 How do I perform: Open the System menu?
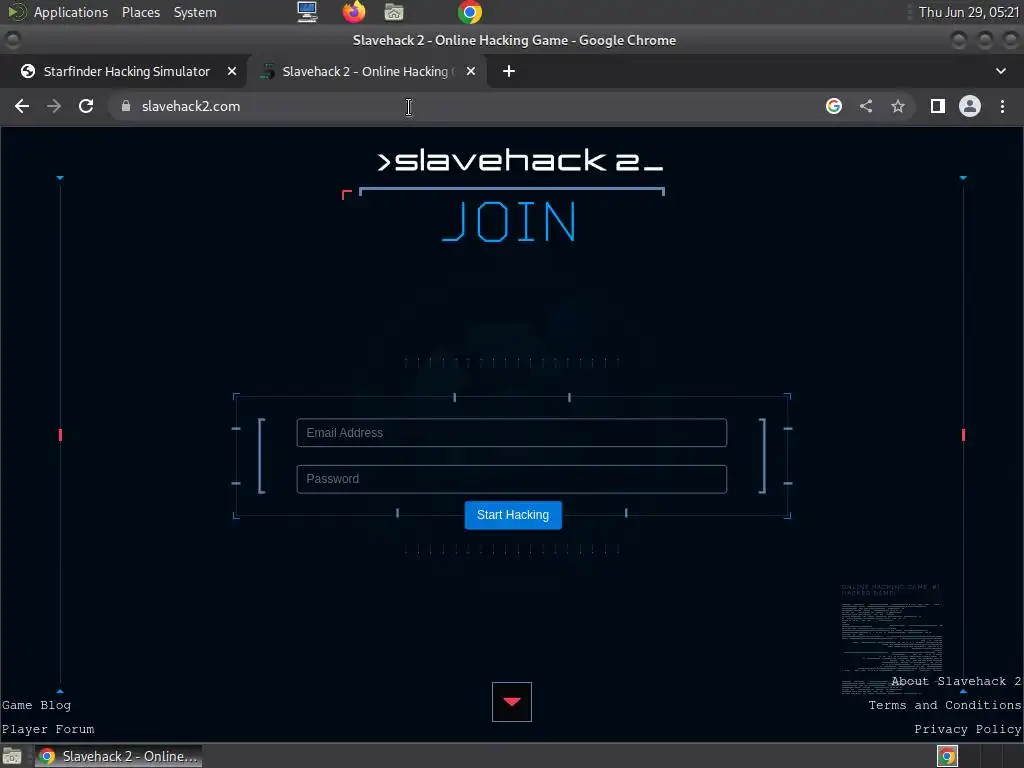(x=195, y=12)
